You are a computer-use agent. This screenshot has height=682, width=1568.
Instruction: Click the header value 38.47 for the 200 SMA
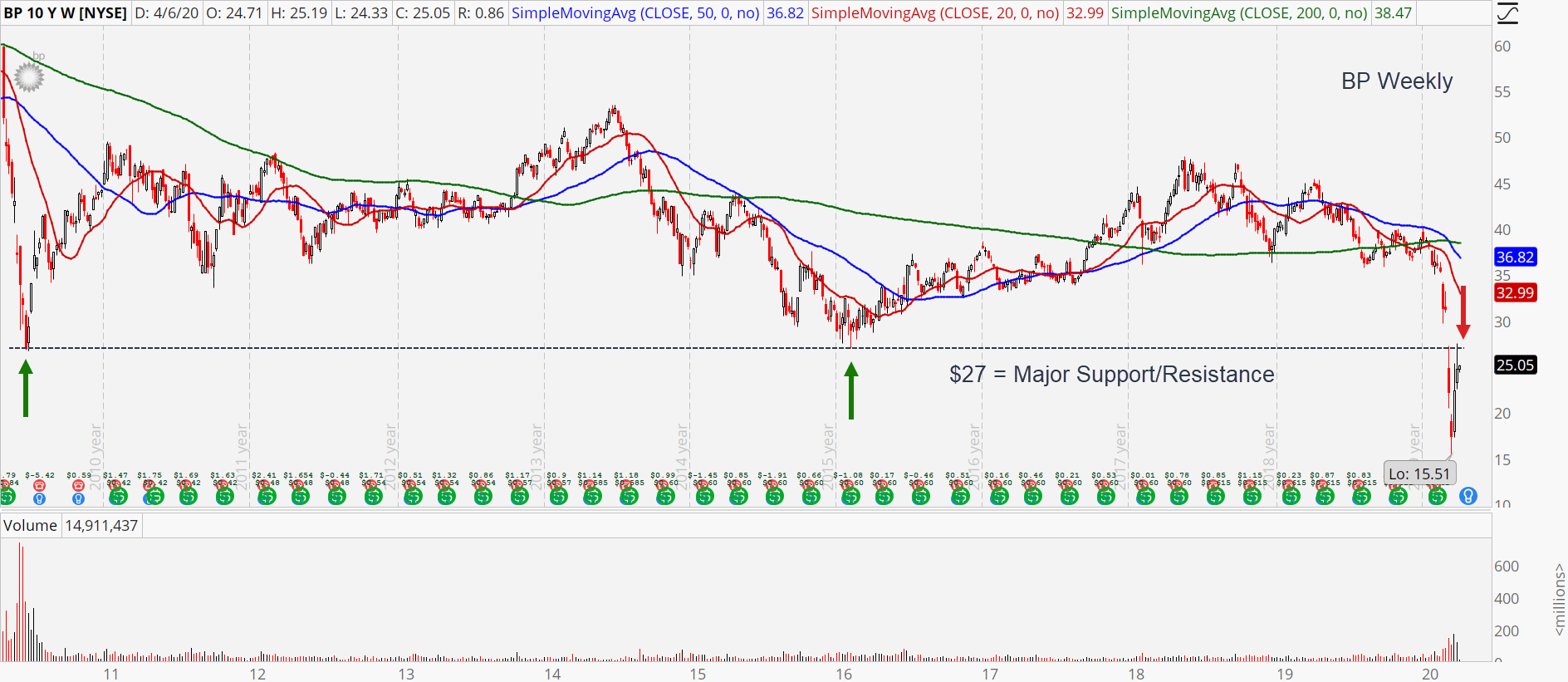[1393, 13]
